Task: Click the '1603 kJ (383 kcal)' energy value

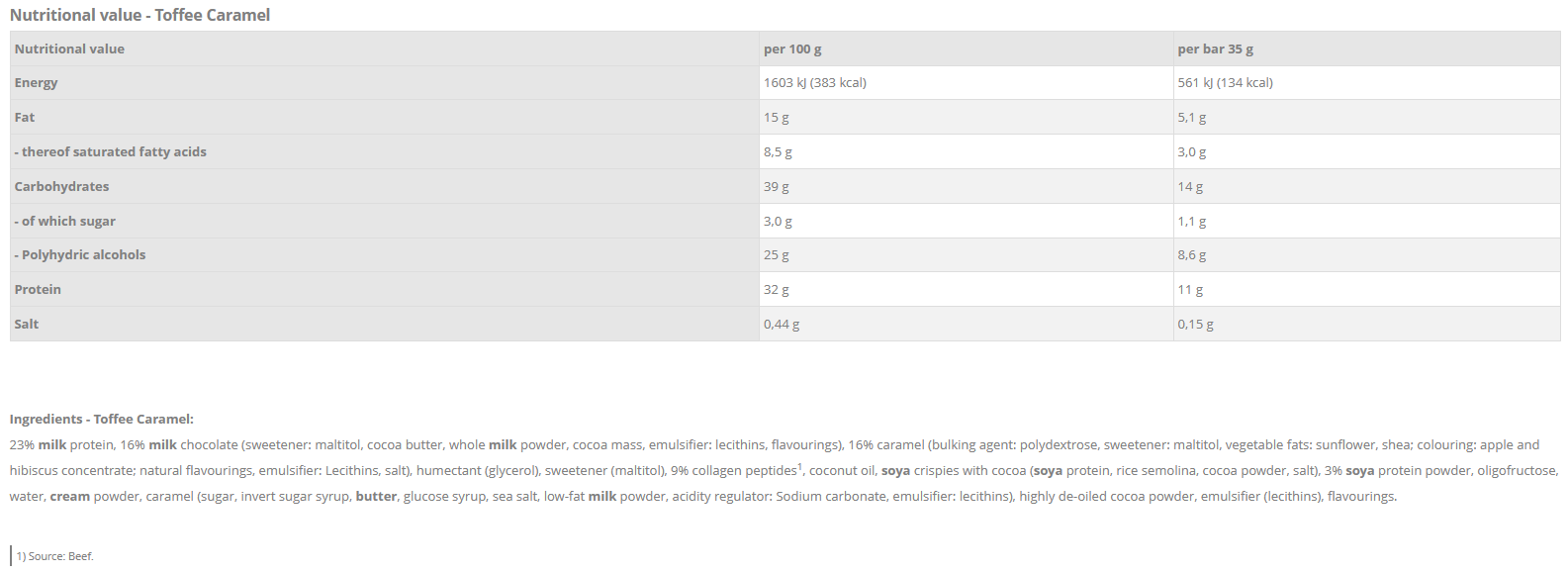Action: click(x=814, y=83)
